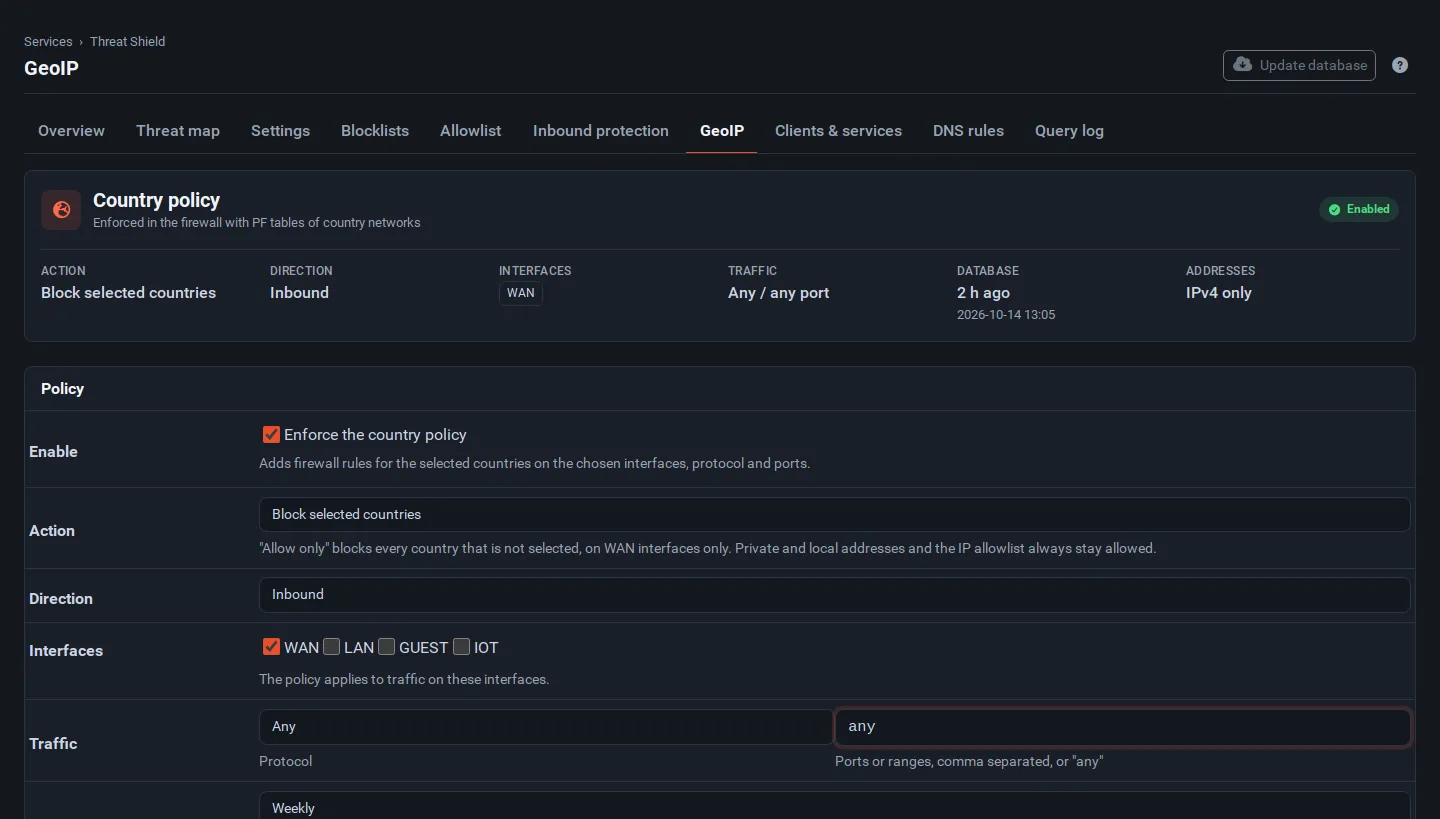Go to the Allowlist tab
The height and width of the screenshot is (819, 1440).
coord(471,131)
